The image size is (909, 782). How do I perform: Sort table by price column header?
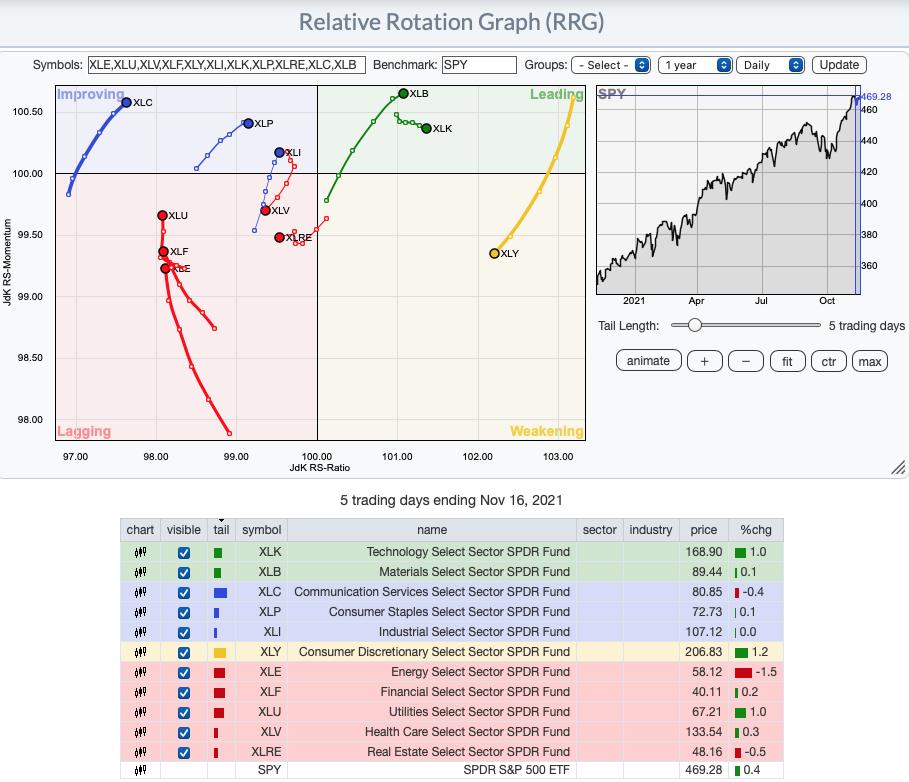[704, 530]
